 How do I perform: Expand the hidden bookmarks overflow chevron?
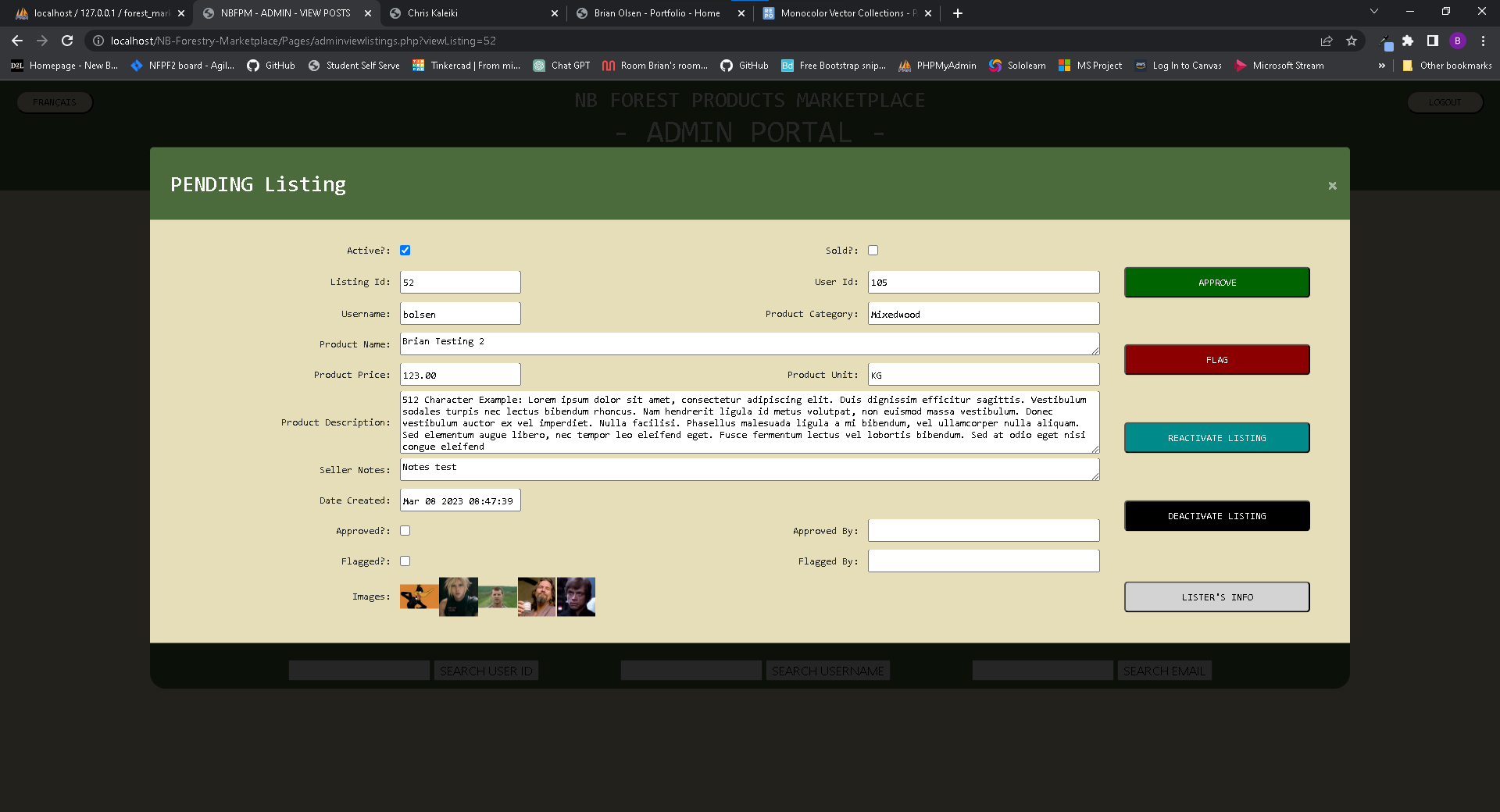(x=1382, y=66)
